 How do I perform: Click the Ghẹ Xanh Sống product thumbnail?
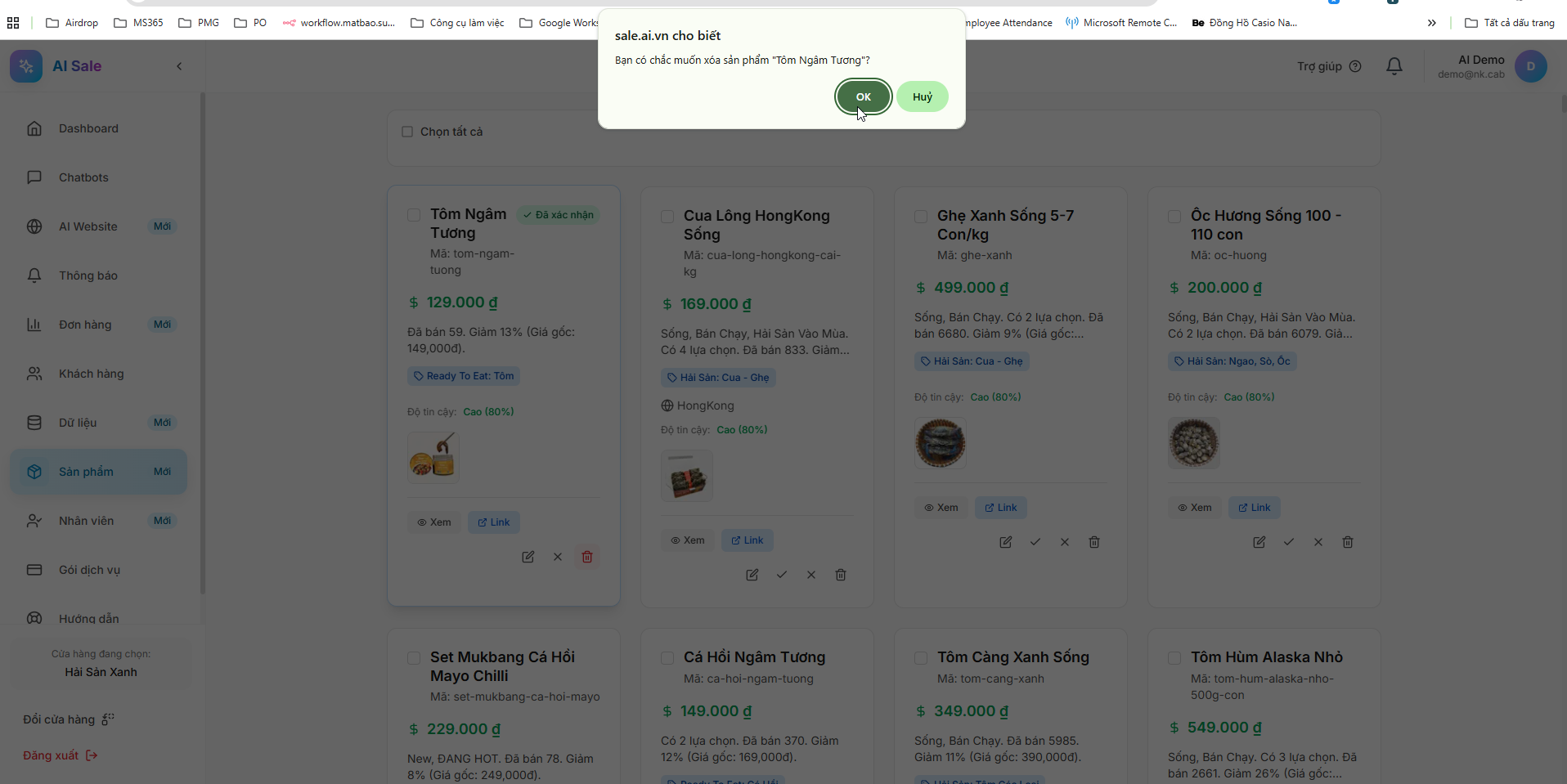point(940,443)
